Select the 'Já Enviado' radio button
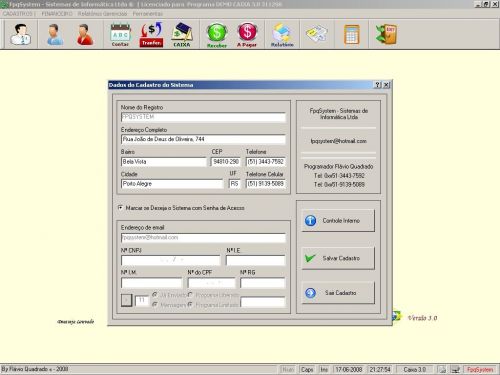The height and width of the screenshot is (375, 500). coord(155,295)
